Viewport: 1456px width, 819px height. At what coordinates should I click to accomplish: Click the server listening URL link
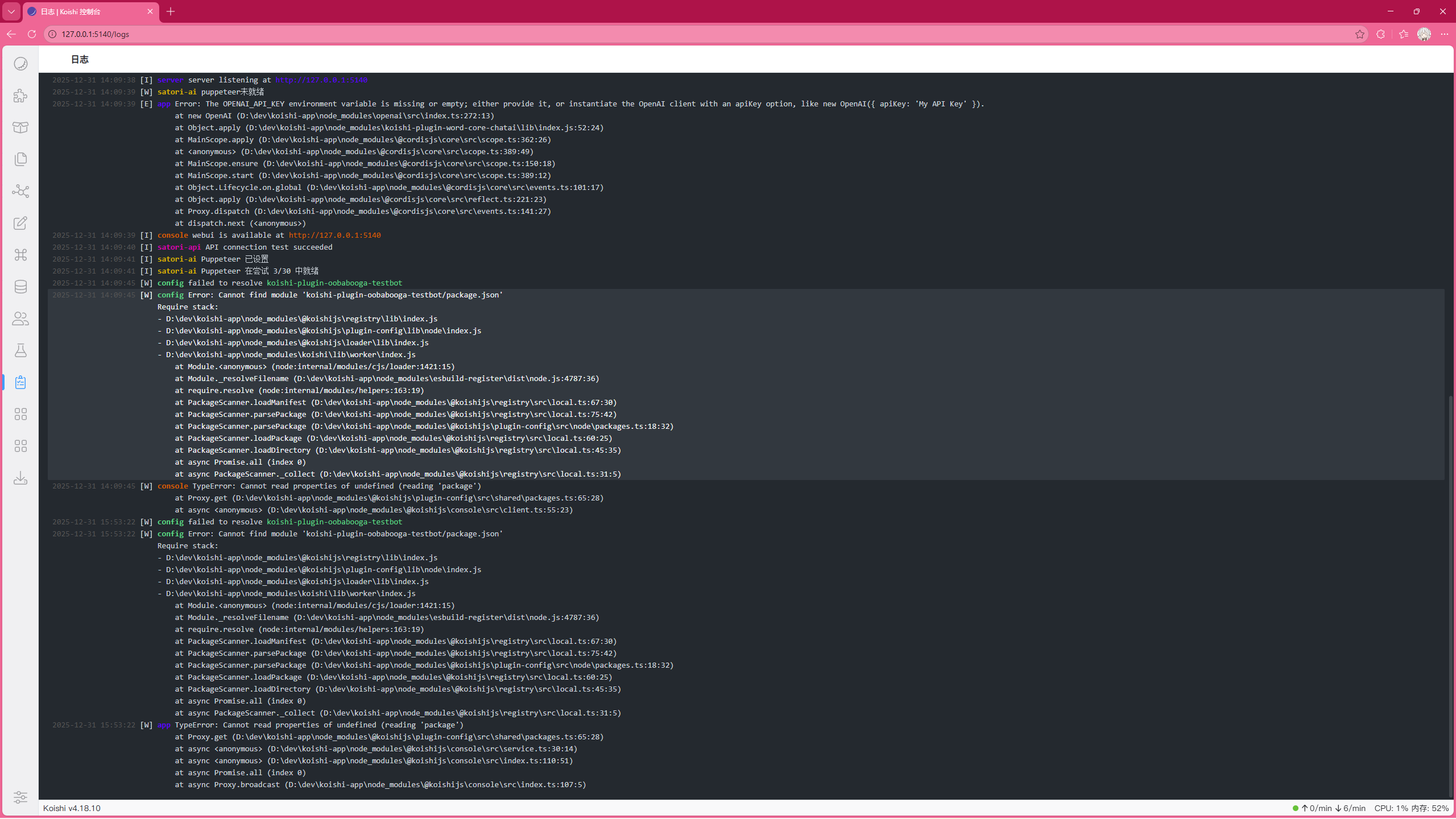[321, 80]
